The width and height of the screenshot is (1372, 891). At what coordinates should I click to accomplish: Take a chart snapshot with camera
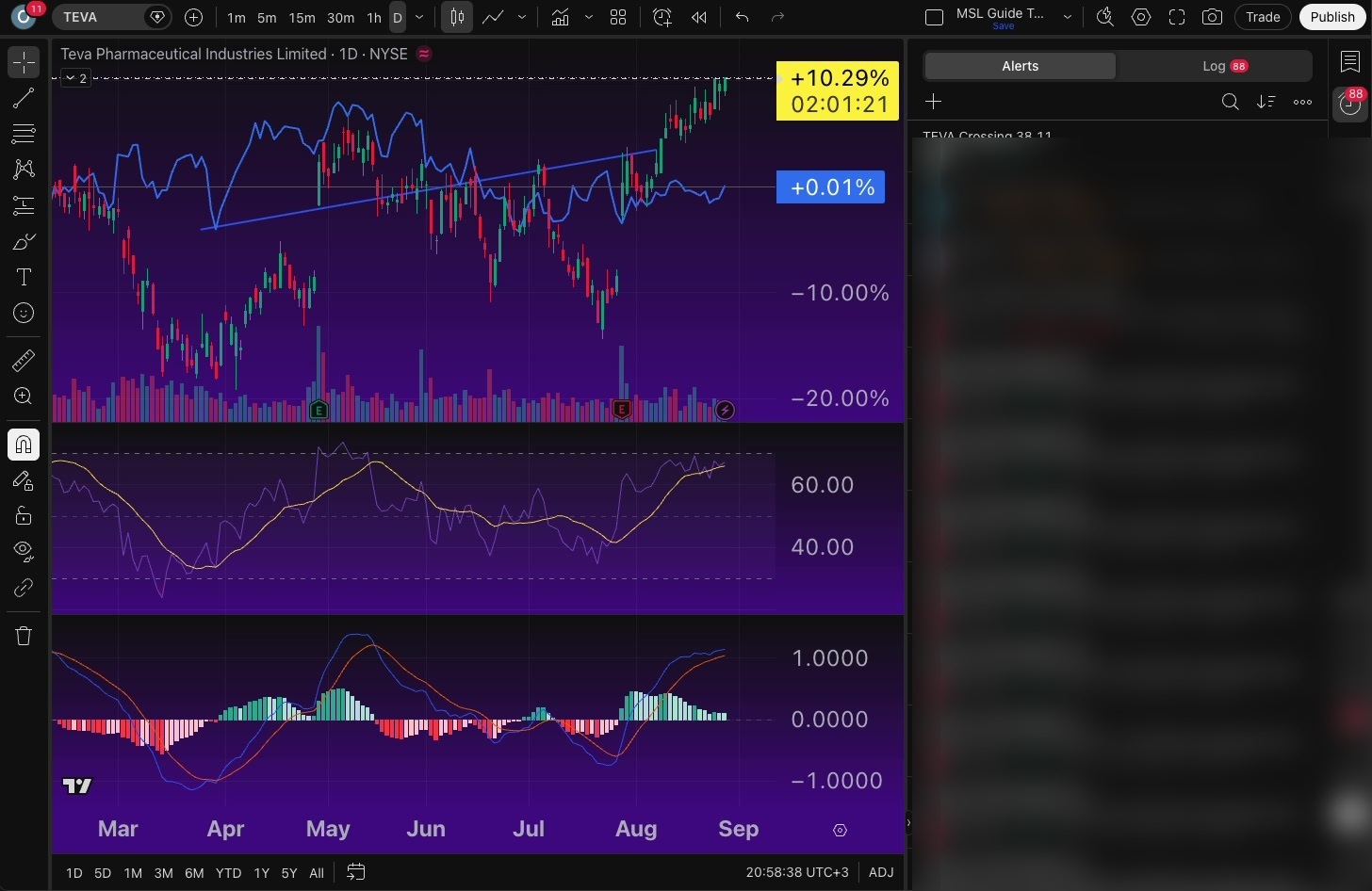point(1213,17)
